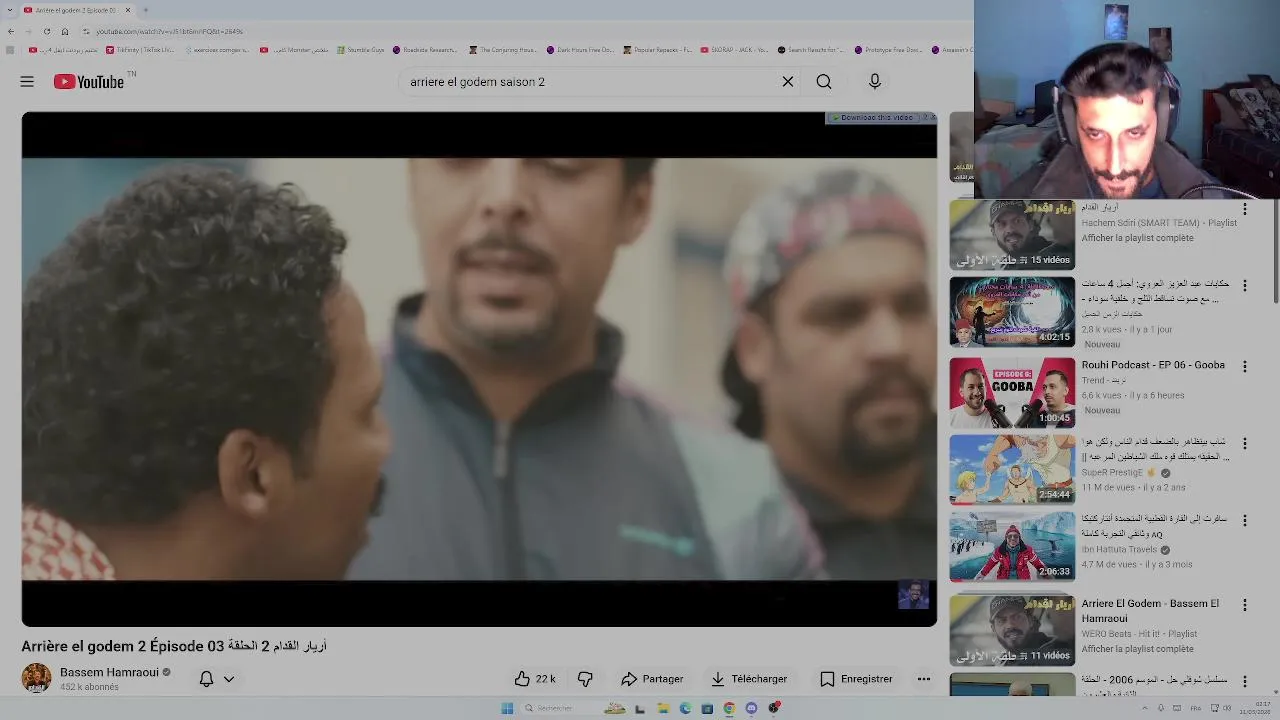Viewport: 1280px width, 720px height.
Task: Open the Dark Hours Free Do... bookmark
Action: pyautogui.click(x=580, y=49)
